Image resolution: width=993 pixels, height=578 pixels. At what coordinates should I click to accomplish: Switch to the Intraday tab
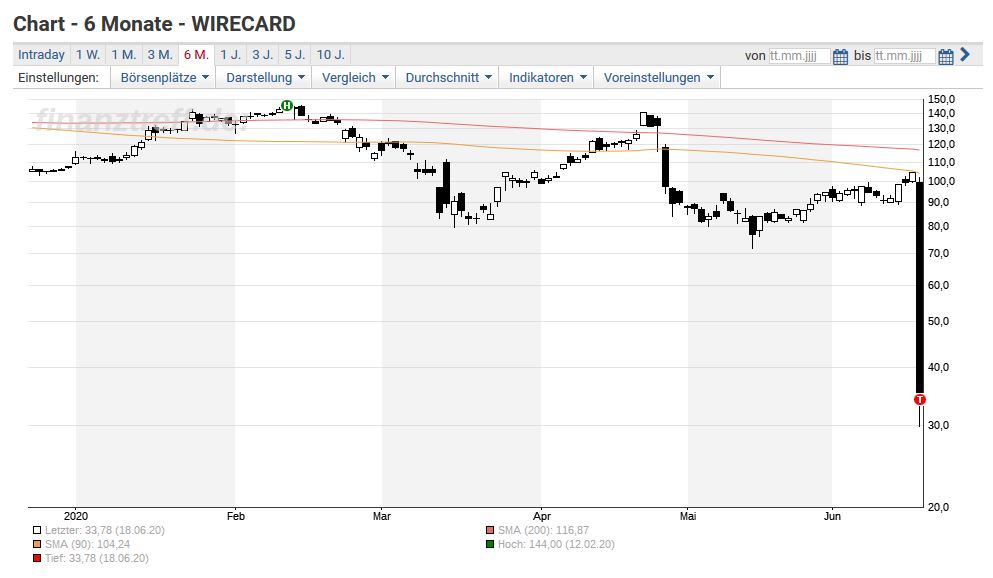tap(41, 54)
